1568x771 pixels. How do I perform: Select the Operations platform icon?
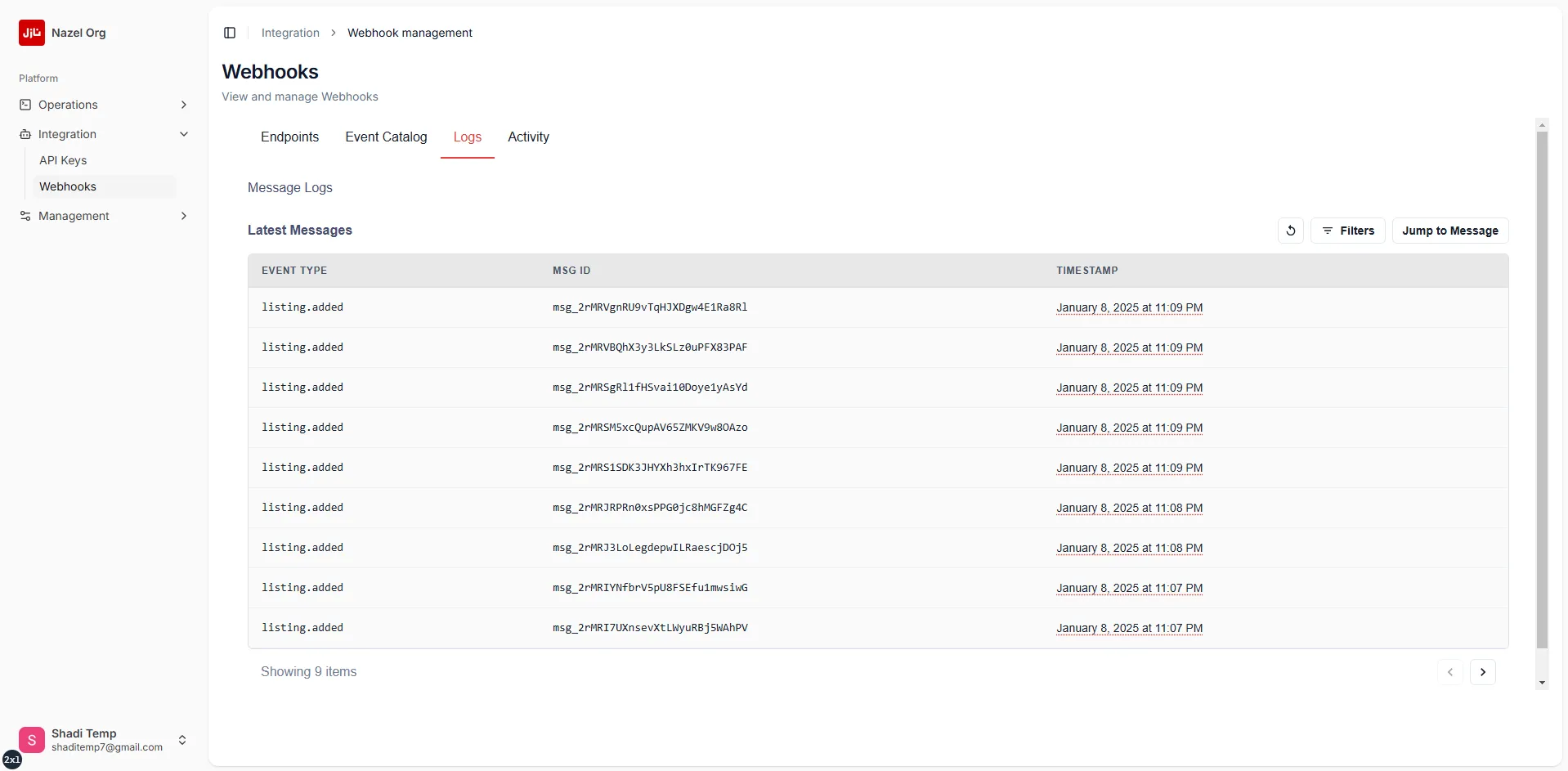[x=25, y=104]
